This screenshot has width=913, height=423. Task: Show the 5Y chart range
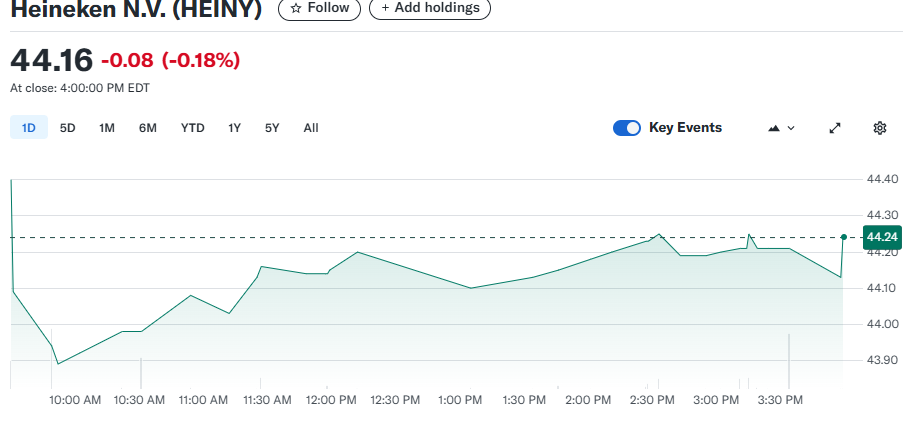point(272,128)
